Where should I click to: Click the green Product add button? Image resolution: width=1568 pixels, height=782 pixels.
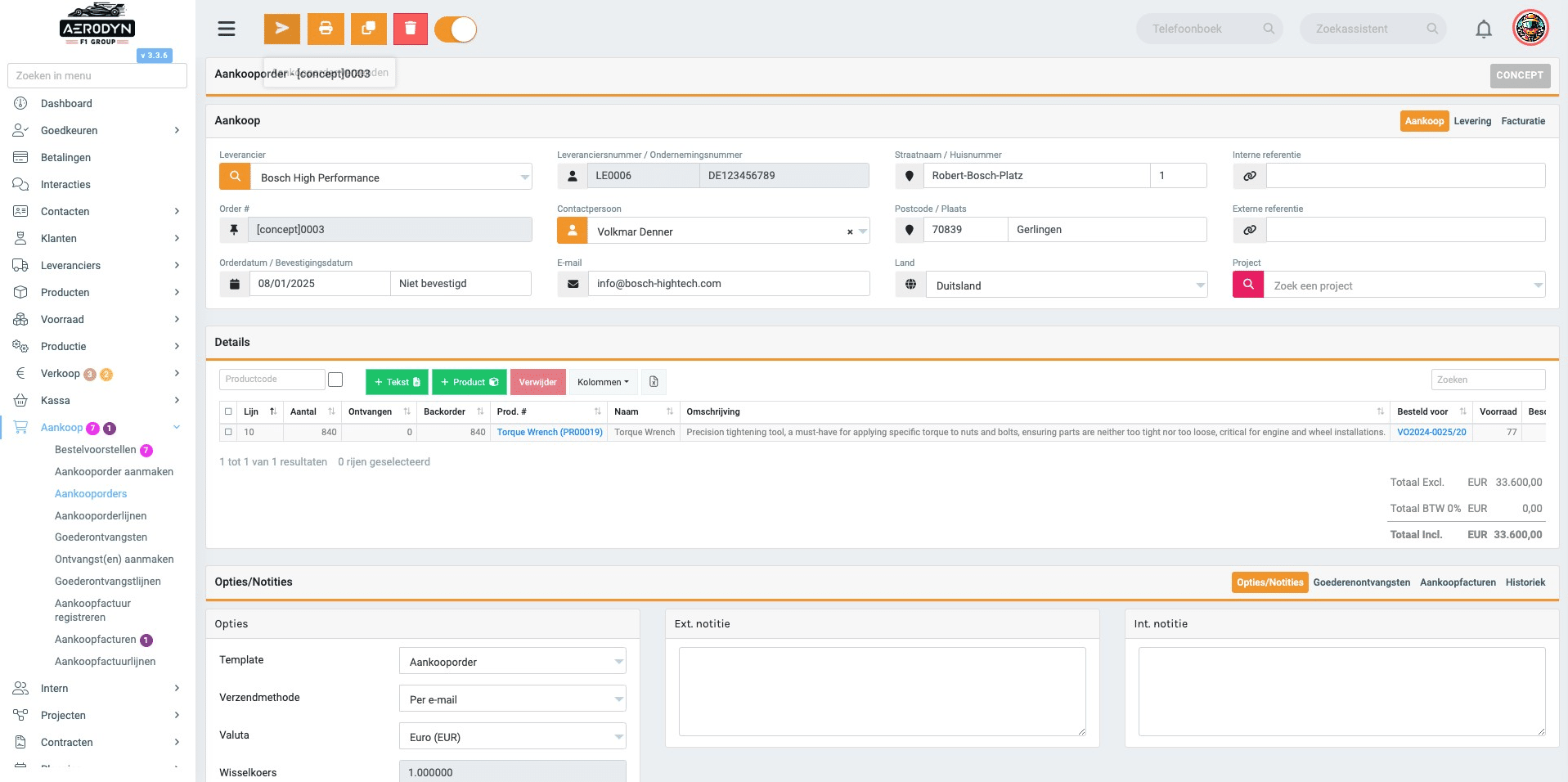[x=470, y=382]
